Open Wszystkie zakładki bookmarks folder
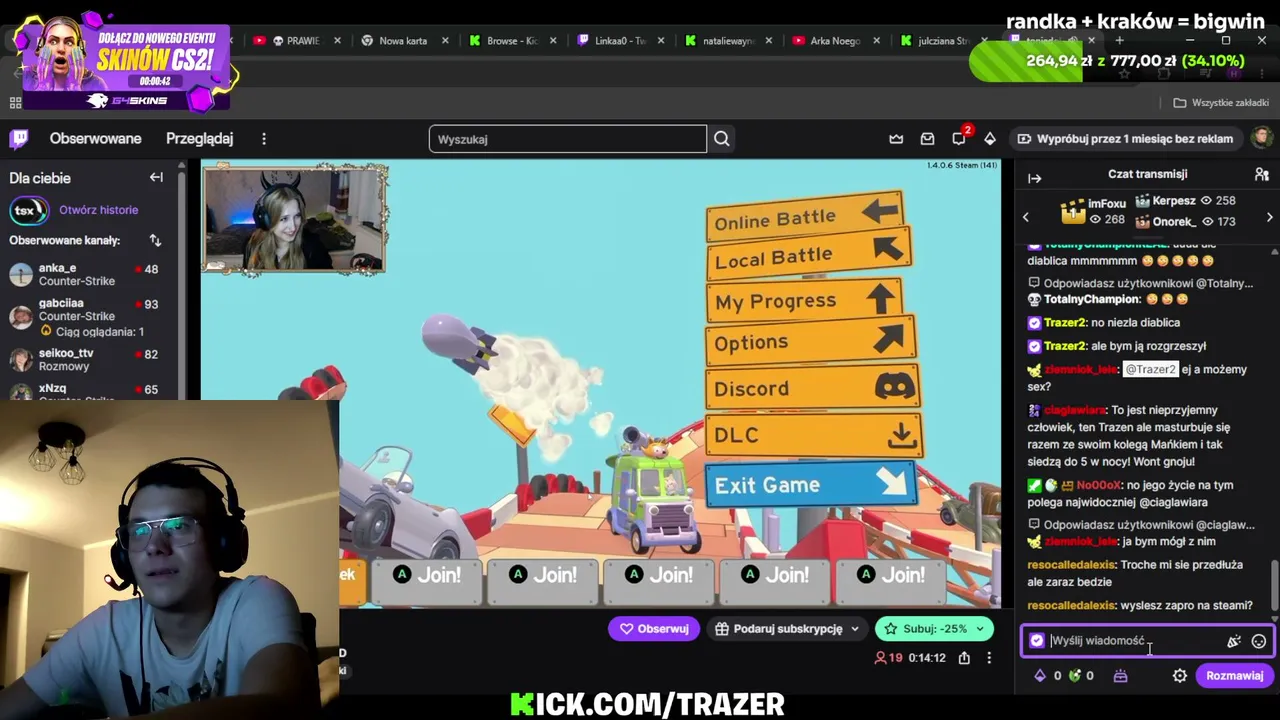The width and height of the screenshot is (1280, 720). point(1221,103)
